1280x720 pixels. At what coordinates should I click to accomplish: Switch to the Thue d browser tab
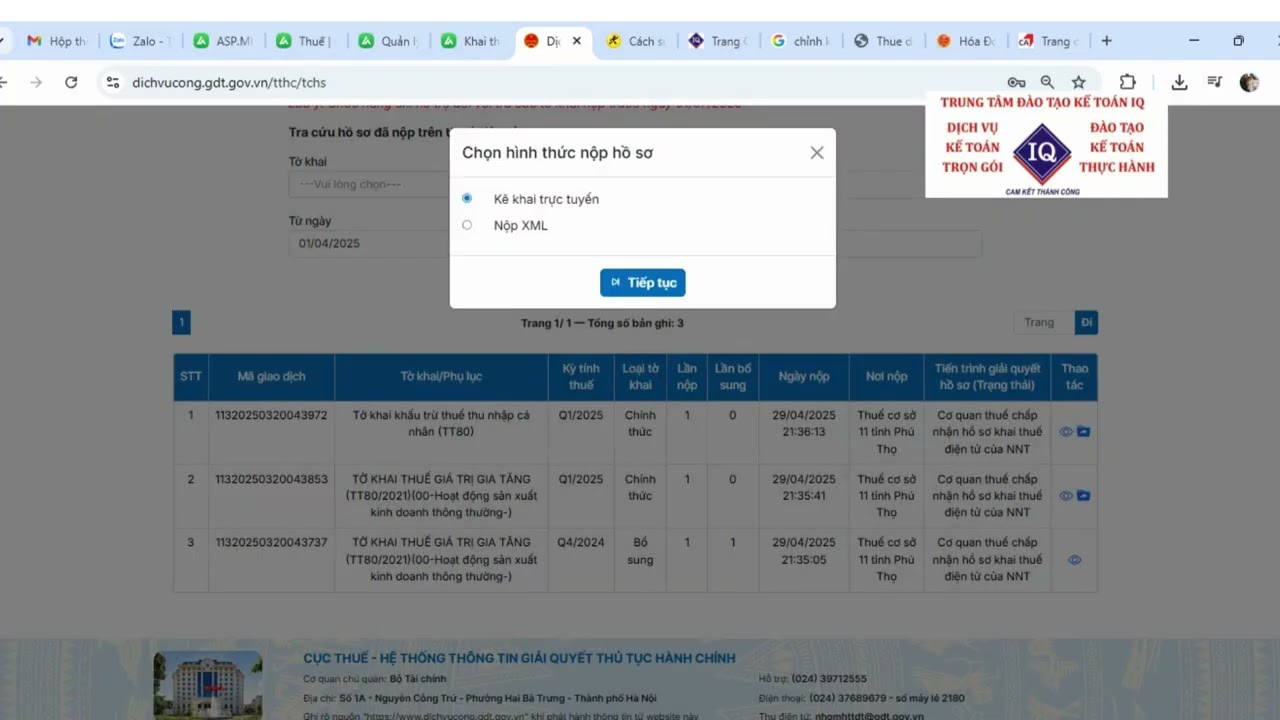point(883,41)
